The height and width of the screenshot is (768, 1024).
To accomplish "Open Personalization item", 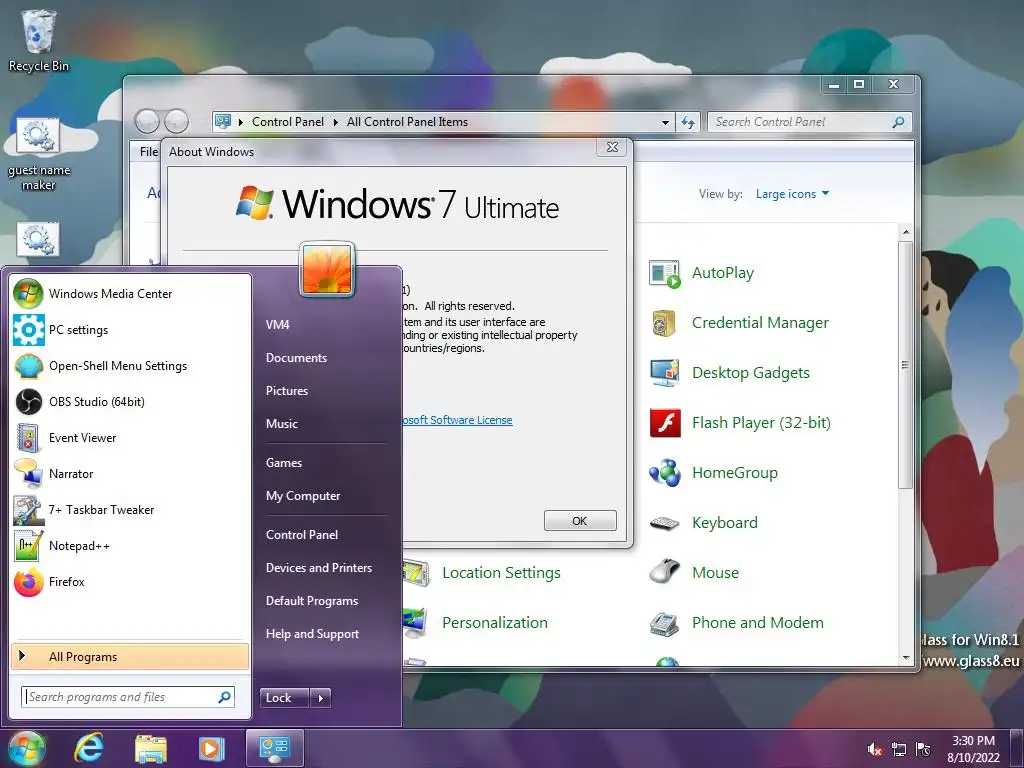I will point(494,623).
